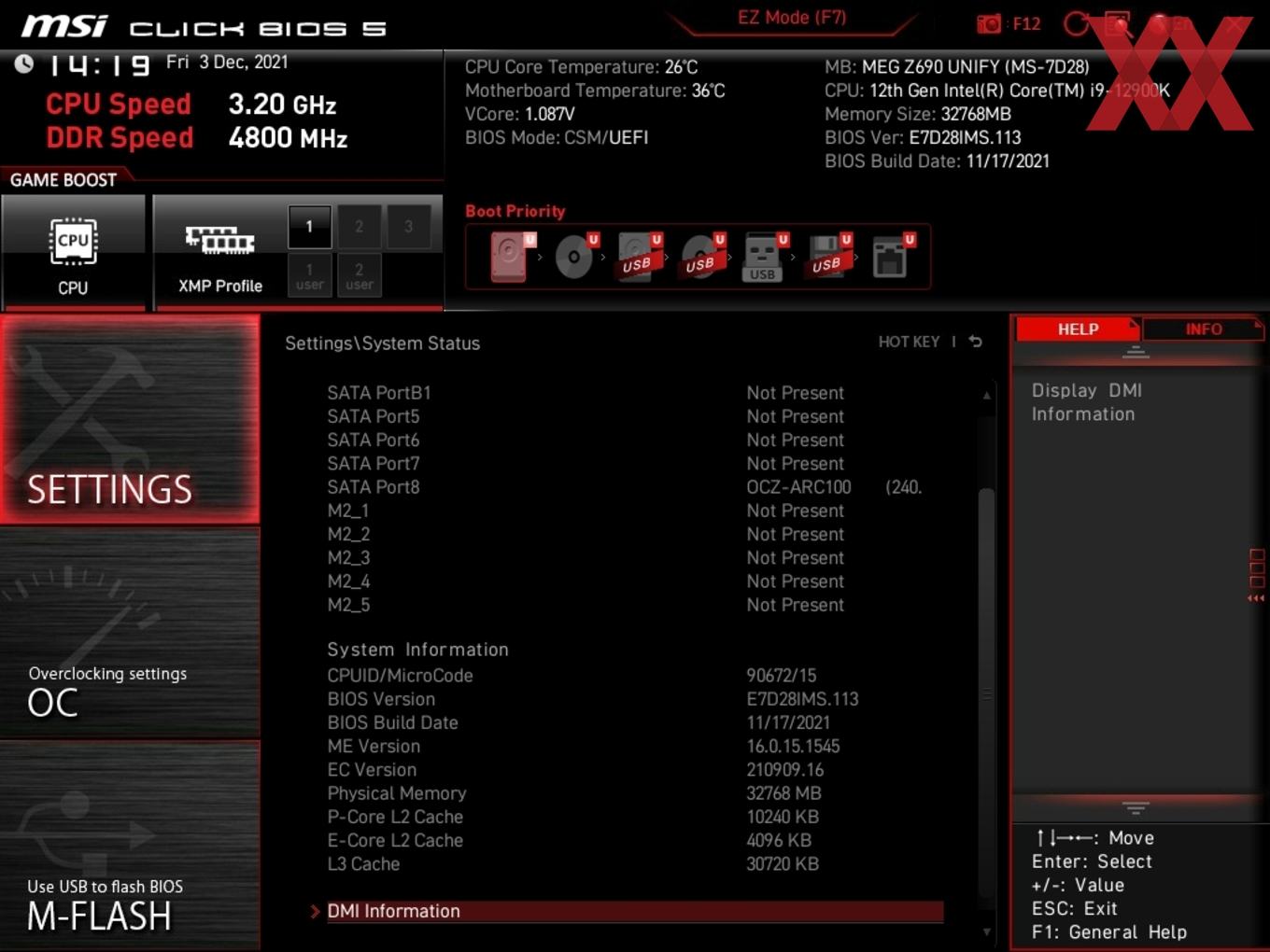Click the F12 screenshot camera icon
The width and height of the screenshot is (1270, 952).
click(988, 23)
